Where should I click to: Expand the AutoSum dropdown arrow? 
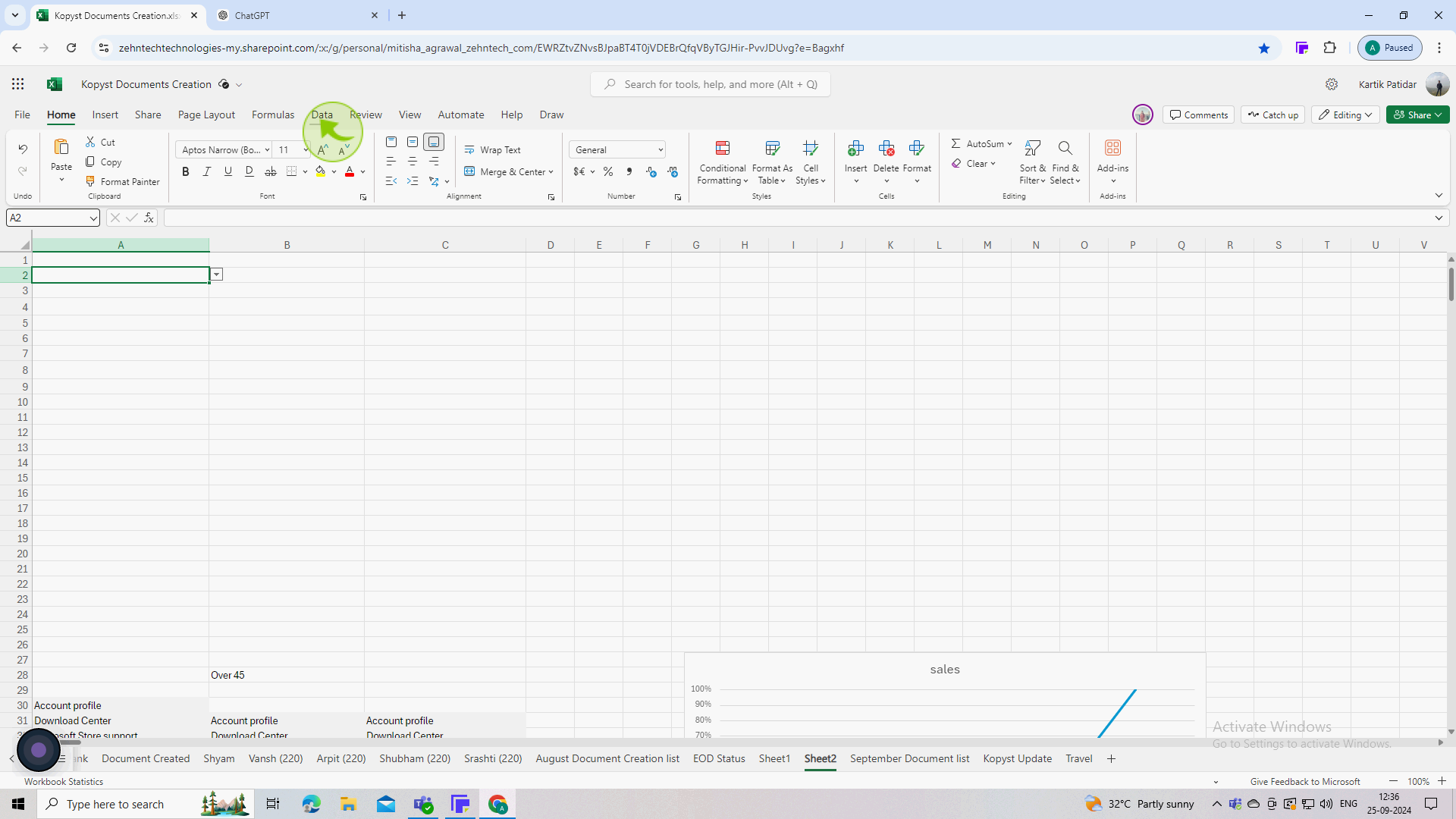(1009, 143)
